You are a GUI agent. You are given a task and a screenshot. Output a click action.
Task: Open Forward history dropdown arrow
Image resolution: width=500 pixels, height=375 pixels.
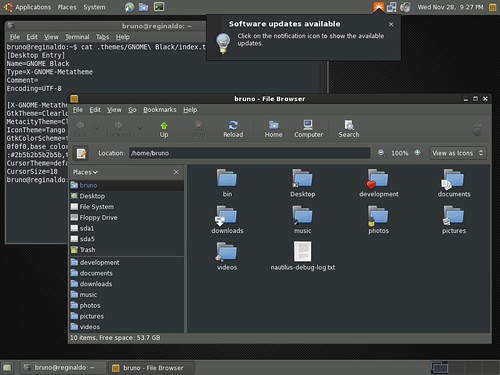[x=140, y=128]
